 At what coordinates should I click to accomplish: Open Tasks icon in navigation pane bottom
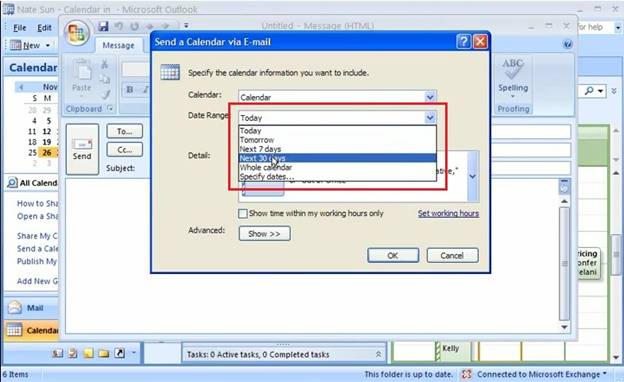click(x=73, y=353)
